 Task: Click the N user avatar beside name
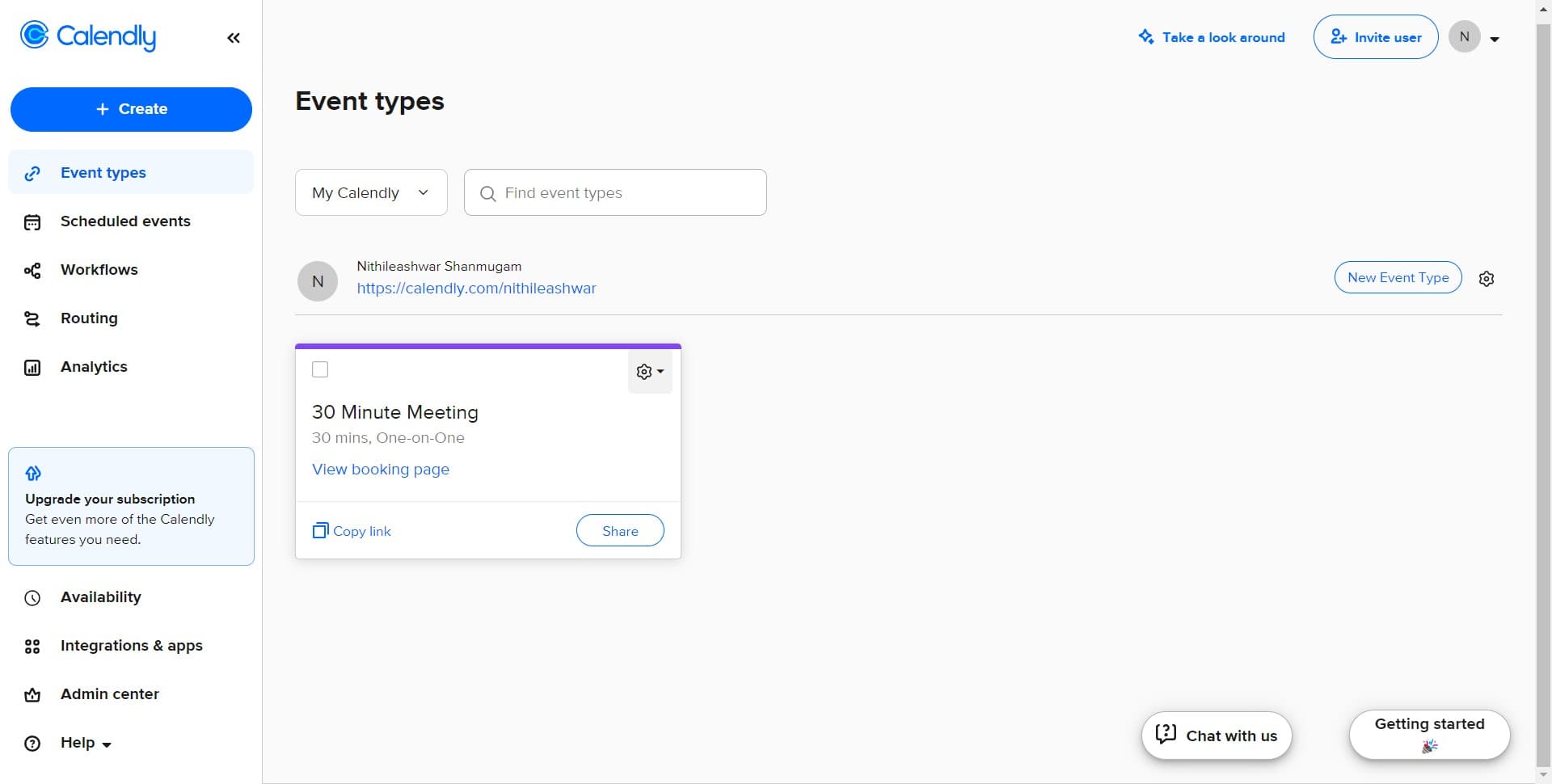point(318,281)
